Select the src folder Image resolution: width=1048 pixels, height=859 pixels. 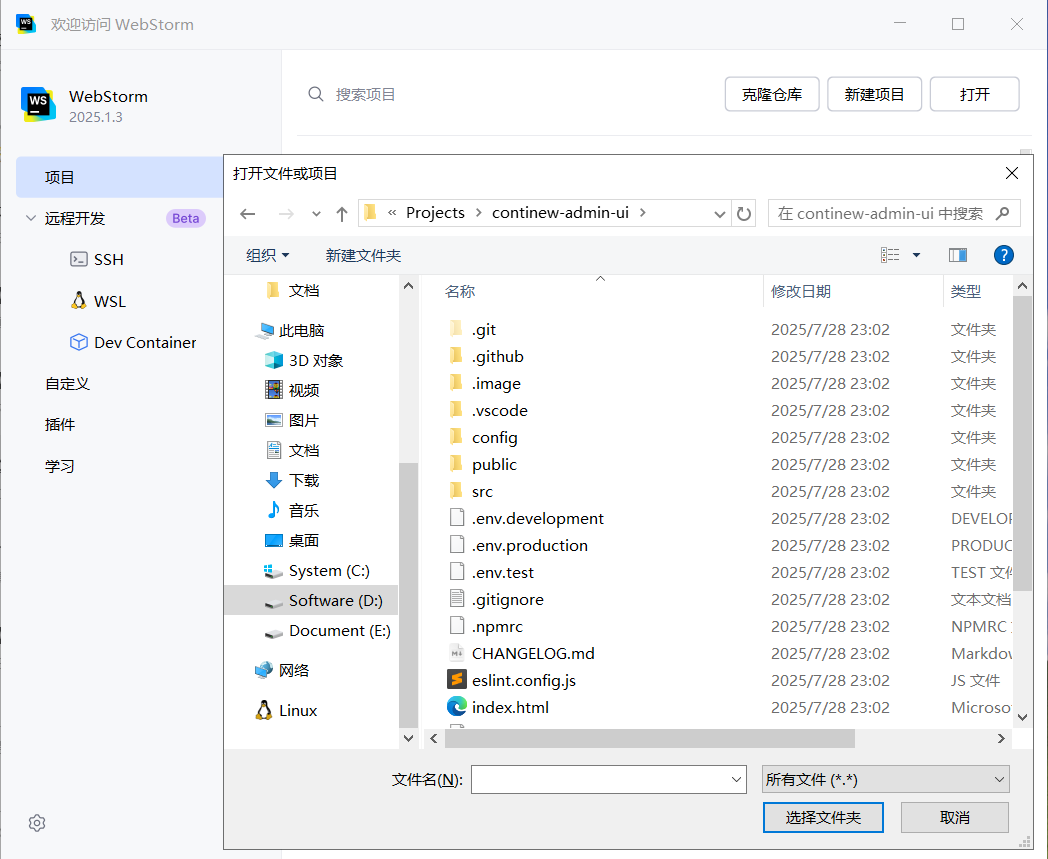471,491
